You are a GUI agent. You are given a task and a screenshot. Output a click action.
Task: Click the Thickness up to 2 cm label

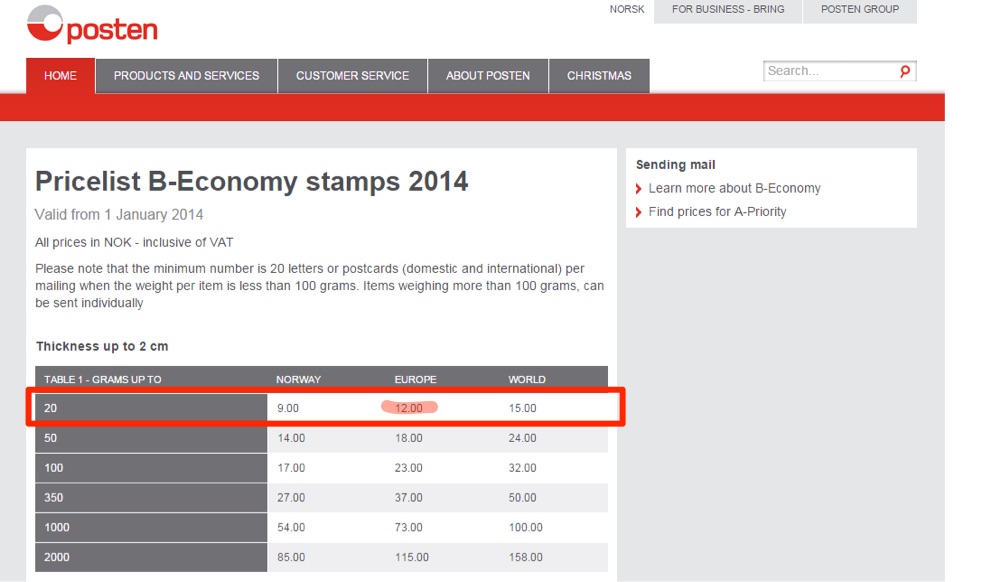click(x=102, y=346)
